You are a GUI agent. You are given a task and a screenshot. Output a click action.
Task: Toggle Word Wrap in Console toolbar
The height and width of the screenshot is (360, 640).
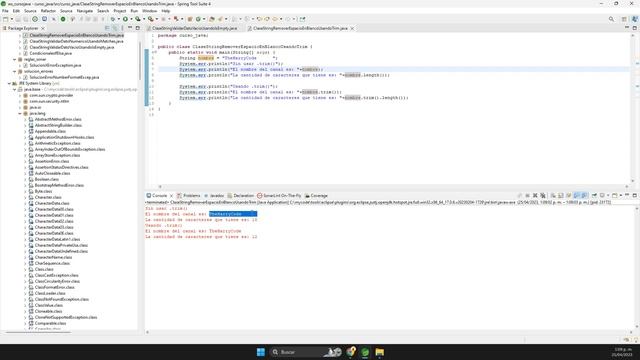(569, 196)
